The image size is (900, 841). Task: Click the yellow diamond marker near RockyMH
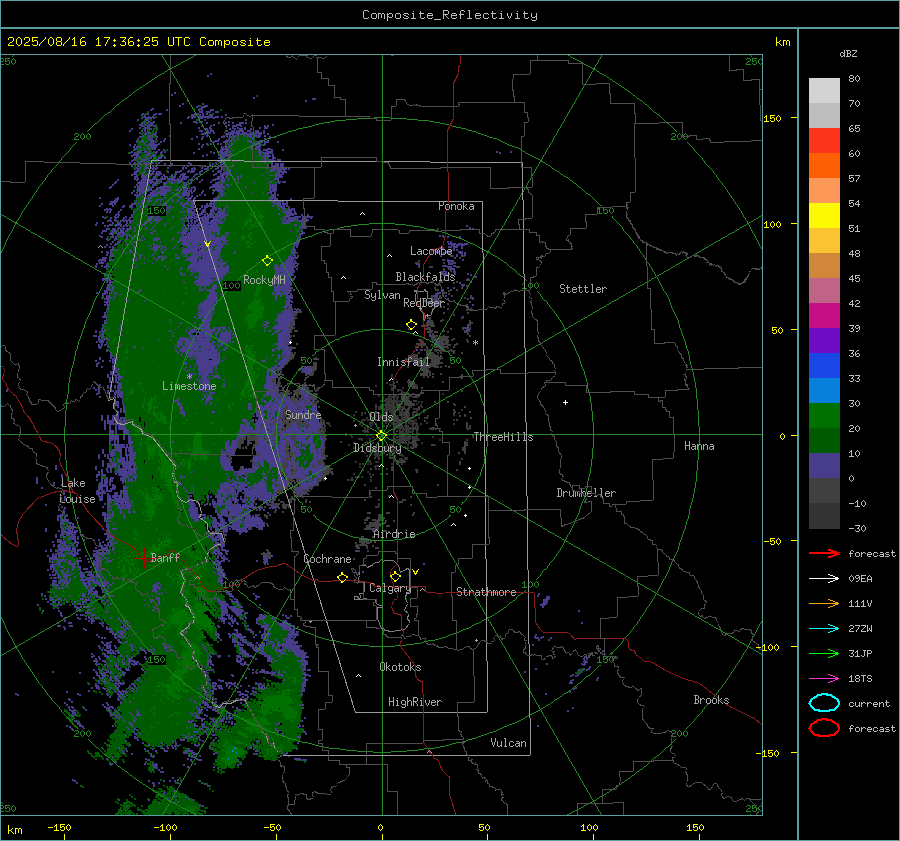(267, 261)
